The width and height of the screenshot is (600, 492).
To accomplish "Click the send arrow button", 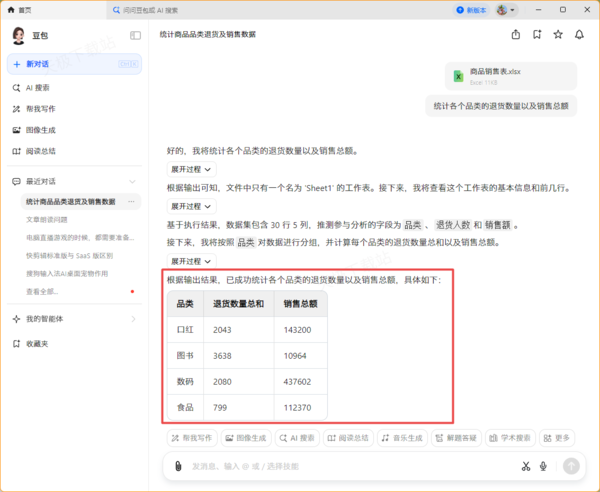I will [x=571, y=466].
